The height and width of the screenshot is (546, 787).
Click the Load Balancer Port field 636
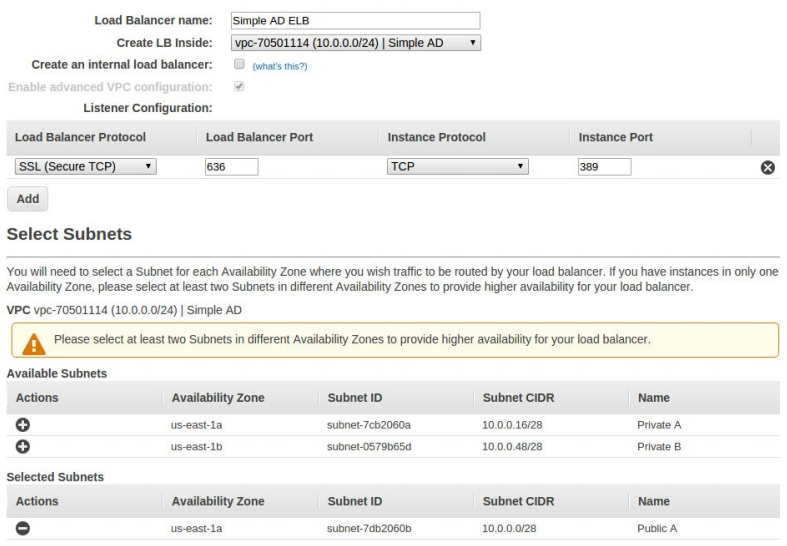click(x=231, y=167)
